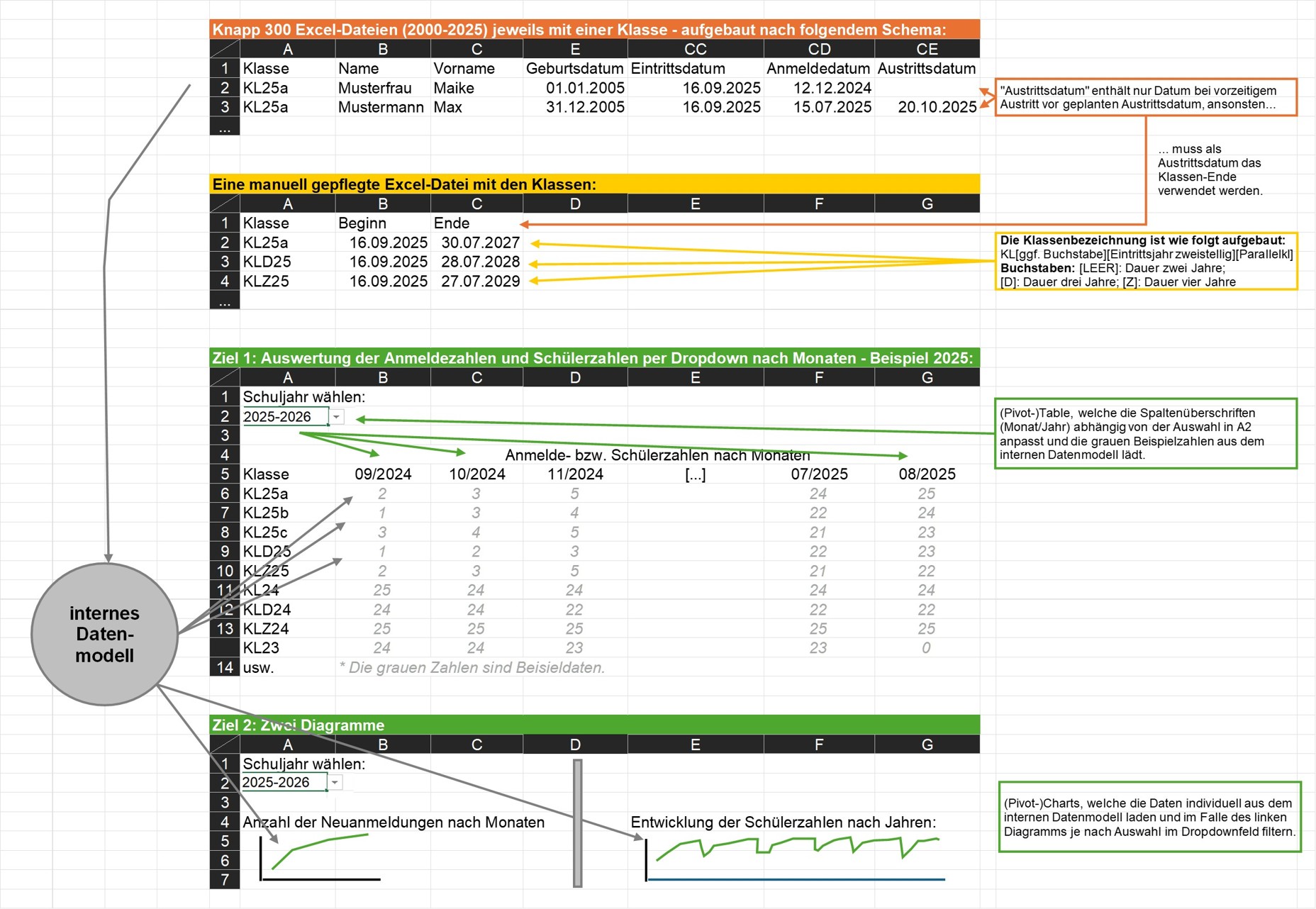Click the orange 'Knapp 300 Excel-Dateien' title banner
The image size is (1316, 909).
tap(595, 30)
